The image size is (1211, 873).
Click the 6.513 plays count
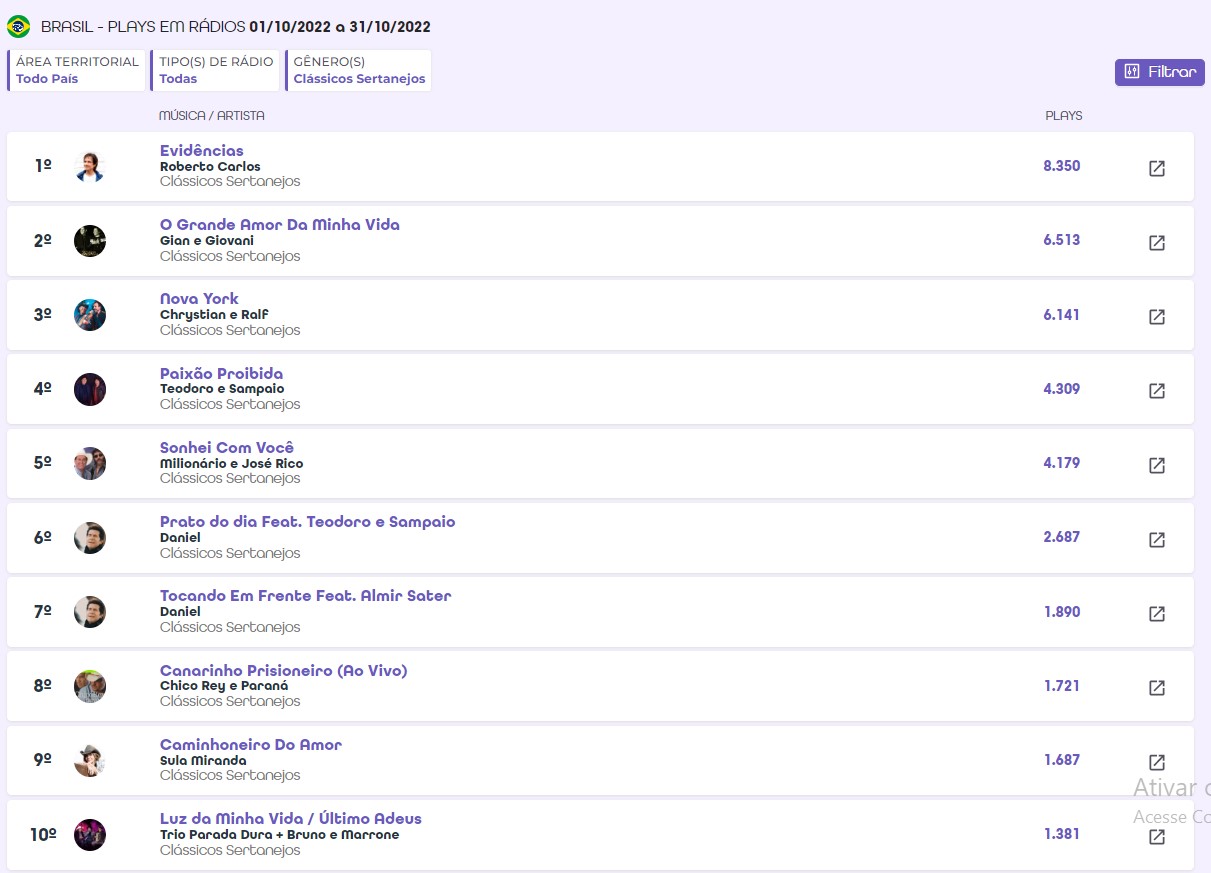1062,240
